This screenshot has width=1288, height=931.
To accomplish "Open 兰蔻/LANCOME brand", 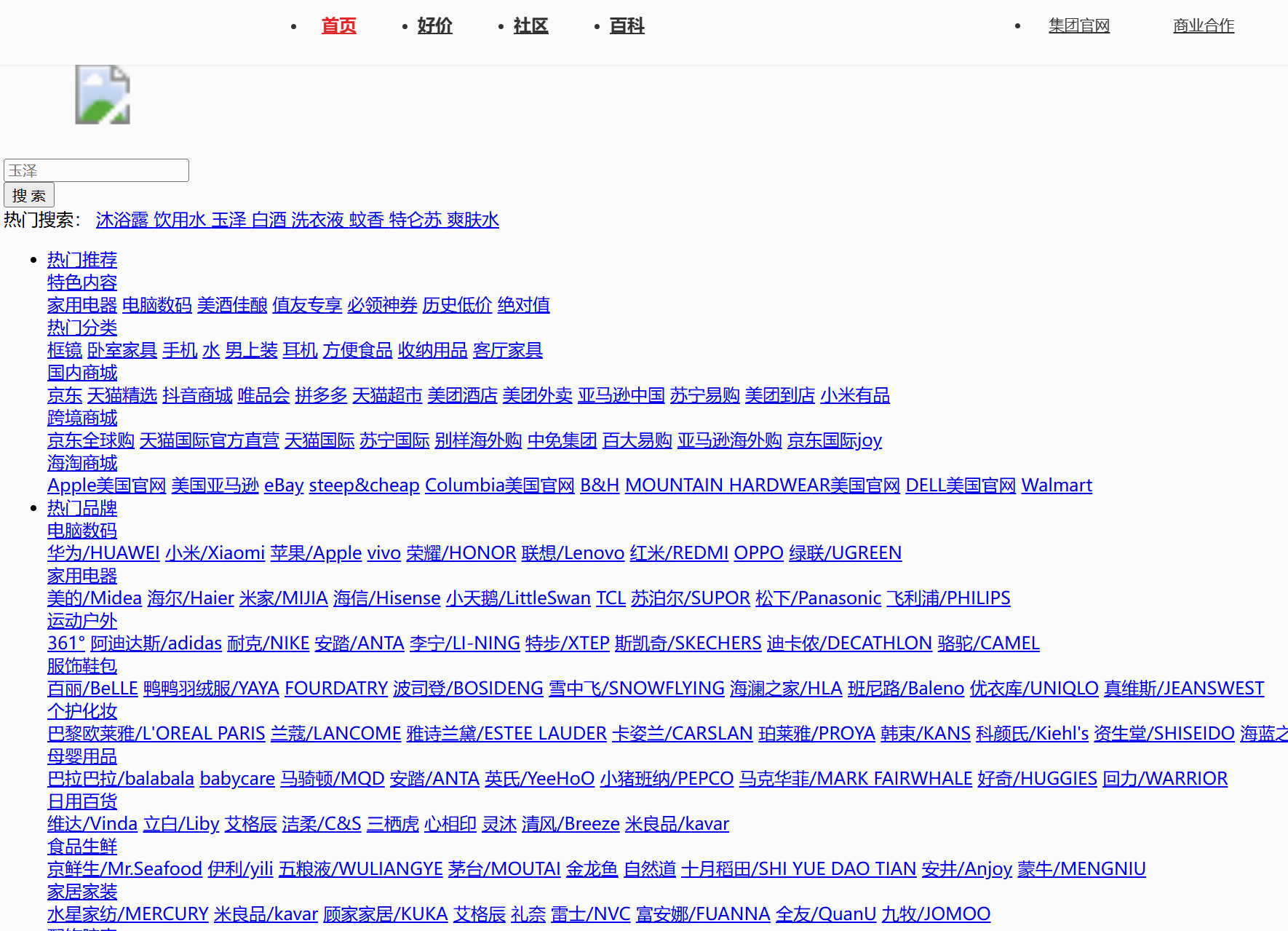I will (x=336, y=734).
